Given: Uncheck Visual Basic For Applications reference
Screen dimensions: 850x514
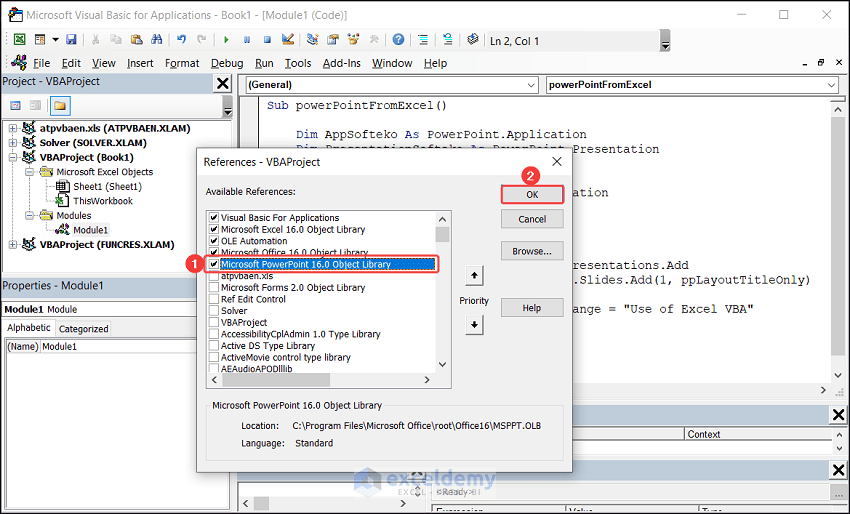Looking at the screenshot, I should pos(214,217).
